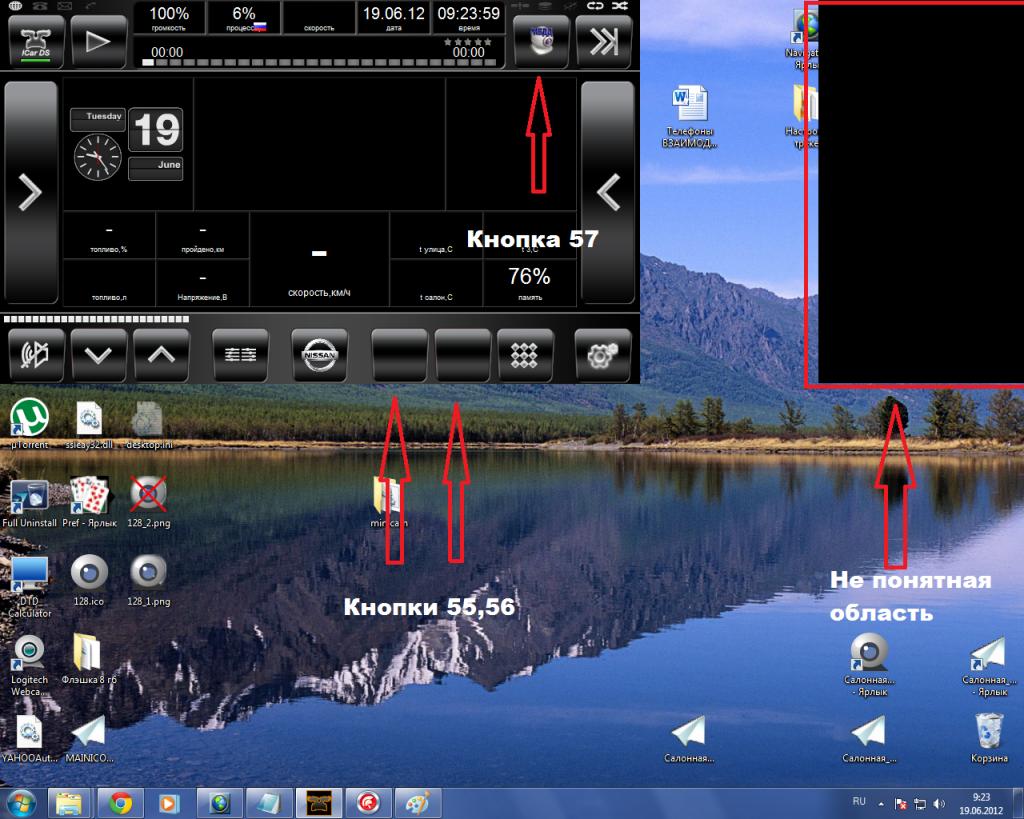Show hidden tray icons arrow
Viewport: 1024px width, 819px height.
click(880, 804)
